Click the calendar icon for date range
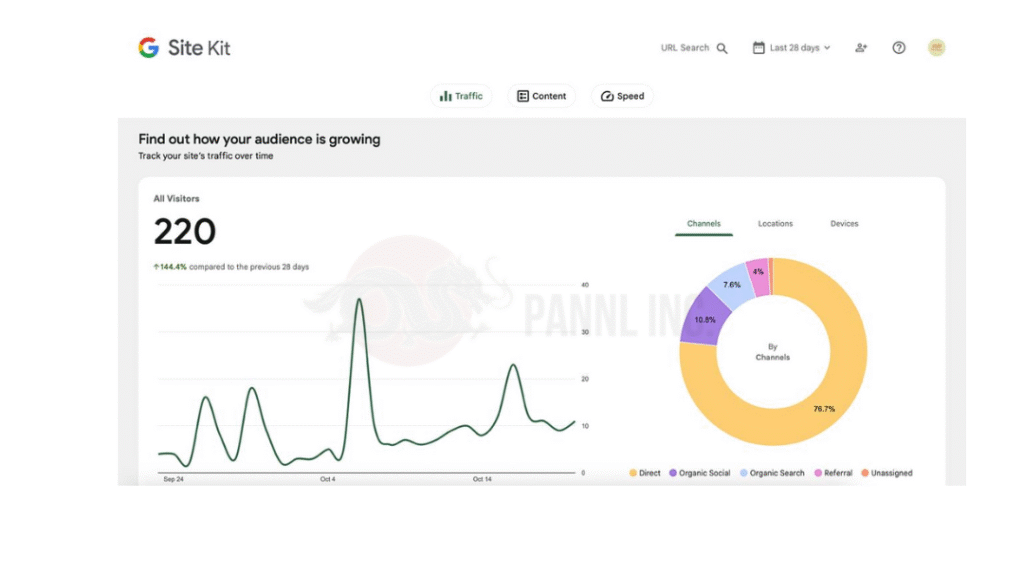The width and height of the screenshot is (1024, 575). coord(759,48)
